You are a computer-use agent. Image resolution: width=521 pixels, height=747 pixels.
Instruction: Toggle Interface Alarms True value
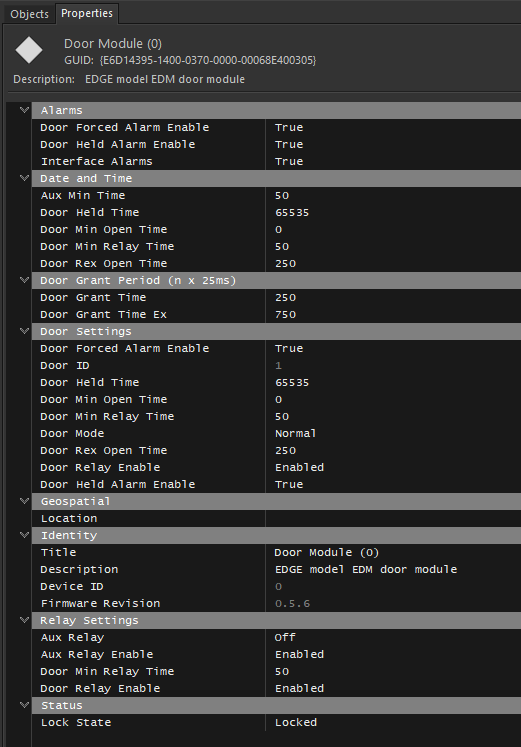[x=393, y=161]
